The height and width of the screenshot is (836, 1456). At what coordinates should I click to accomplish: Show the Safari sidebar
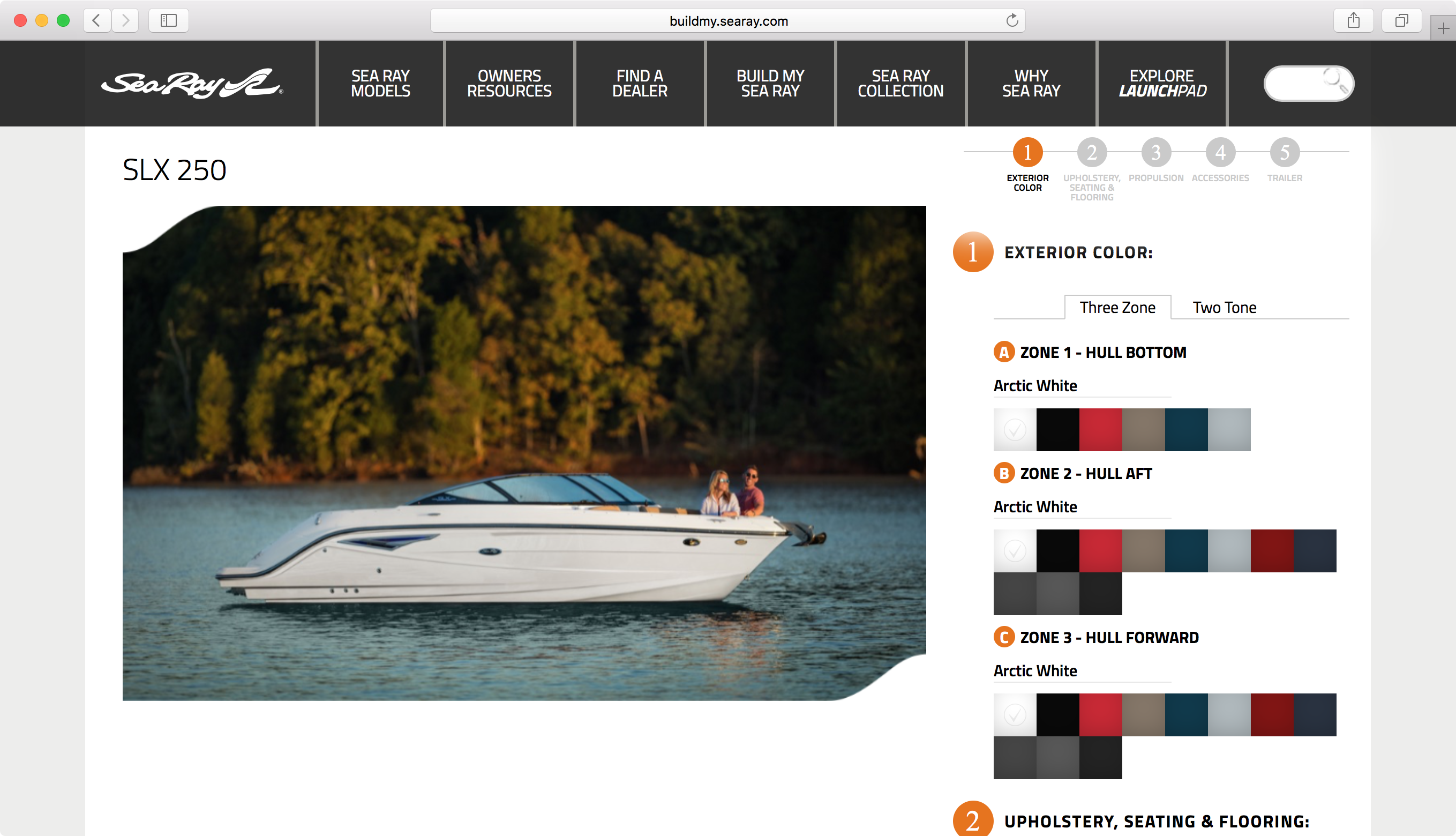(x=168, y=21)
